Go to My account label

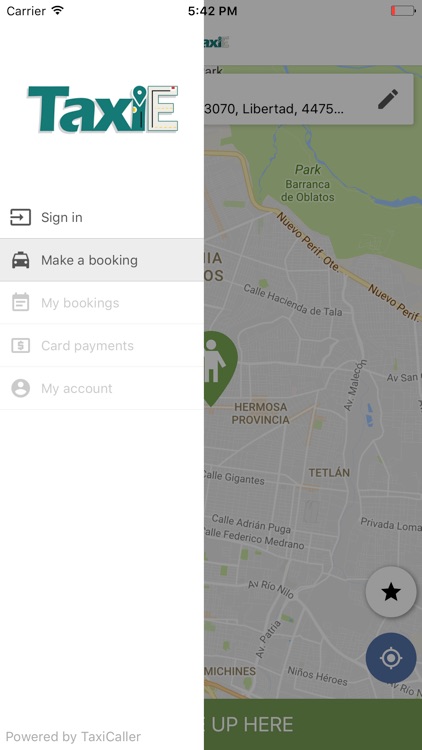tap(77, 388)
